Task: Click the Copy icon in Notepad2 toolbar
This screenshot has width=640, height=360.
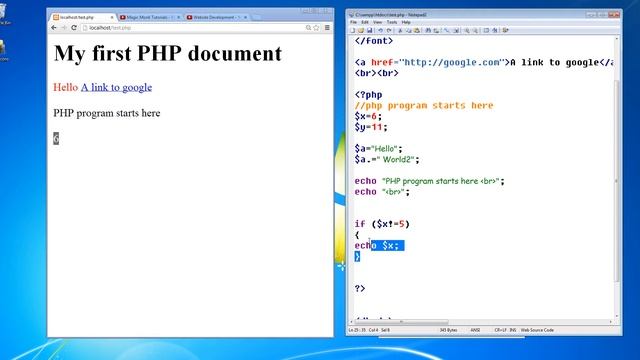Action: pyautogui.click(x=409, y=30)
